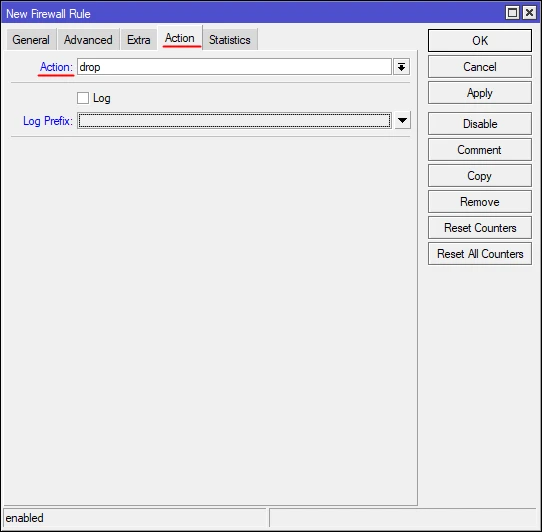
Task: Click the enabled status text
Action: tap(25, 518)
